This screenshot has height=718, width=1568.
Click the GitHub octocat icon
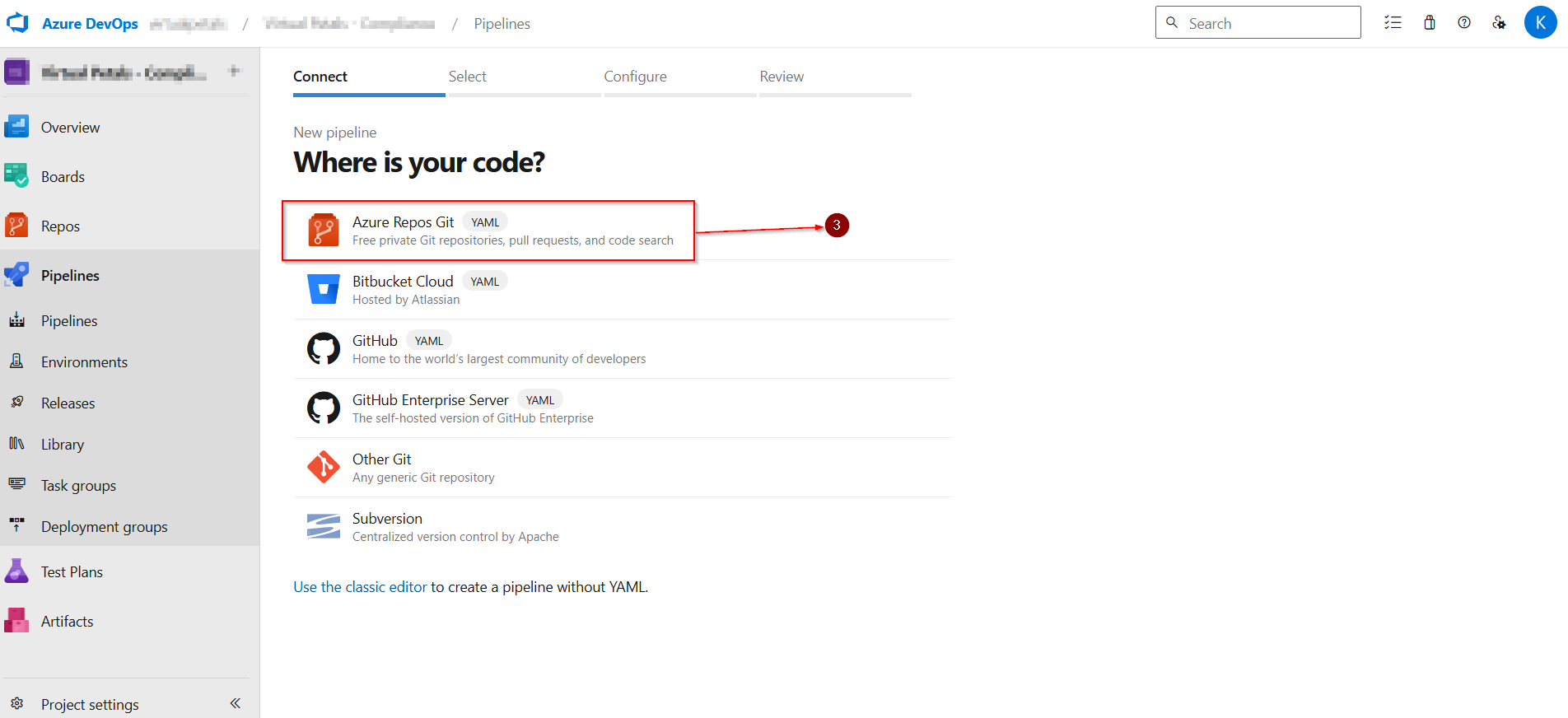pos(324,348)
